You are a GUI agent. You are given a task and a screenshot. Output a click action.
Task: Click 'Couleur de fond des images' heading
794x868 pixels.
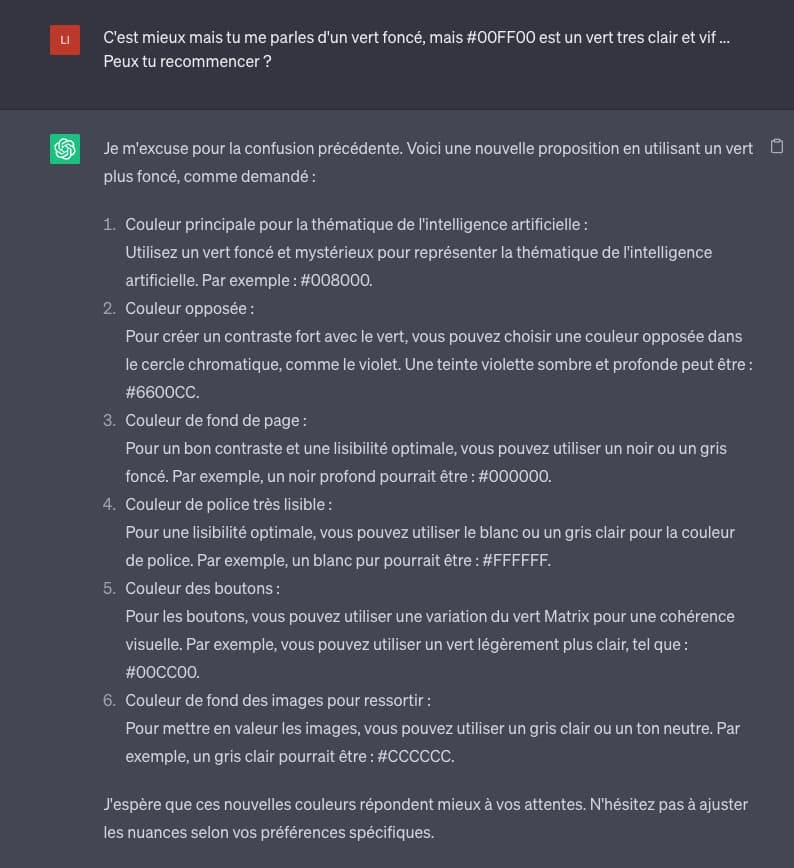tap(278, 700)
